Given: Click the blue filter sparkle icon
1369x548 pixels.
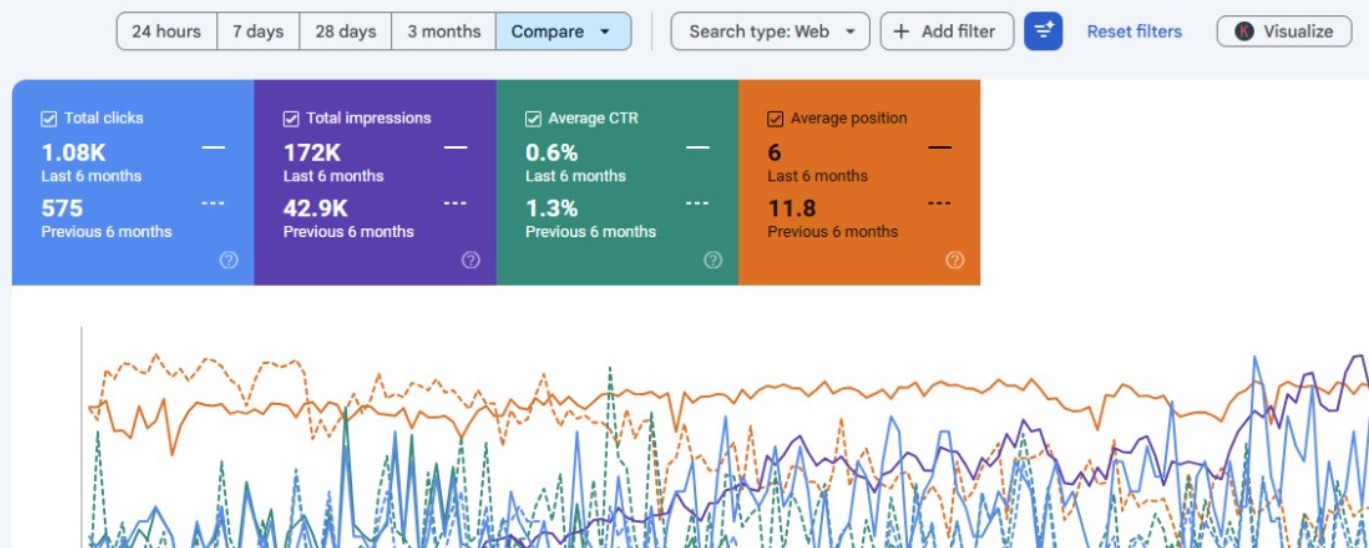Looking at the screenshot, I should click(1043, 31).
